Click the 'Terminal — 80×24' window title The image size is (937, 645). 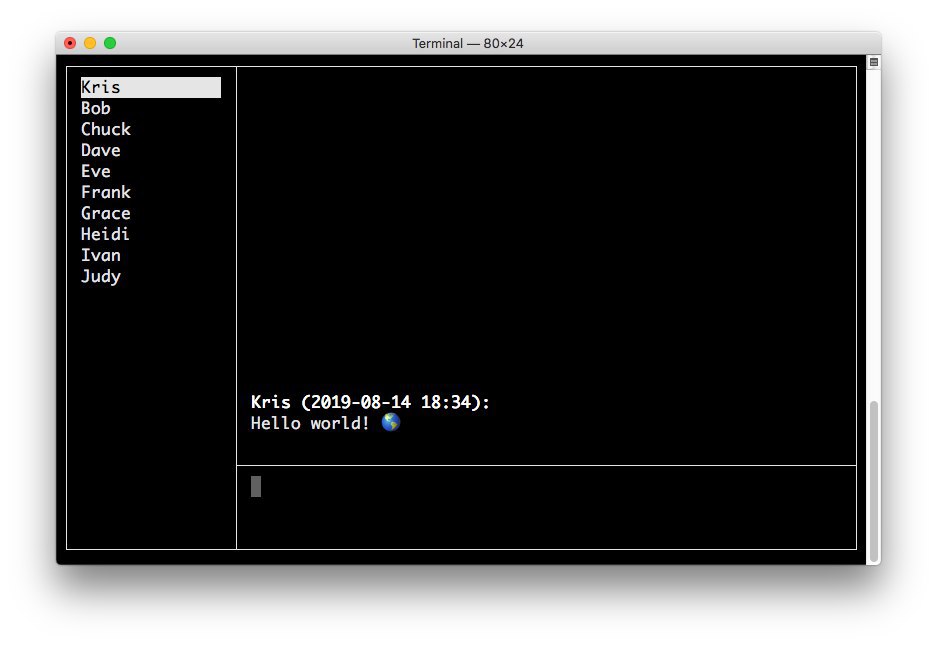click(468, 44)
